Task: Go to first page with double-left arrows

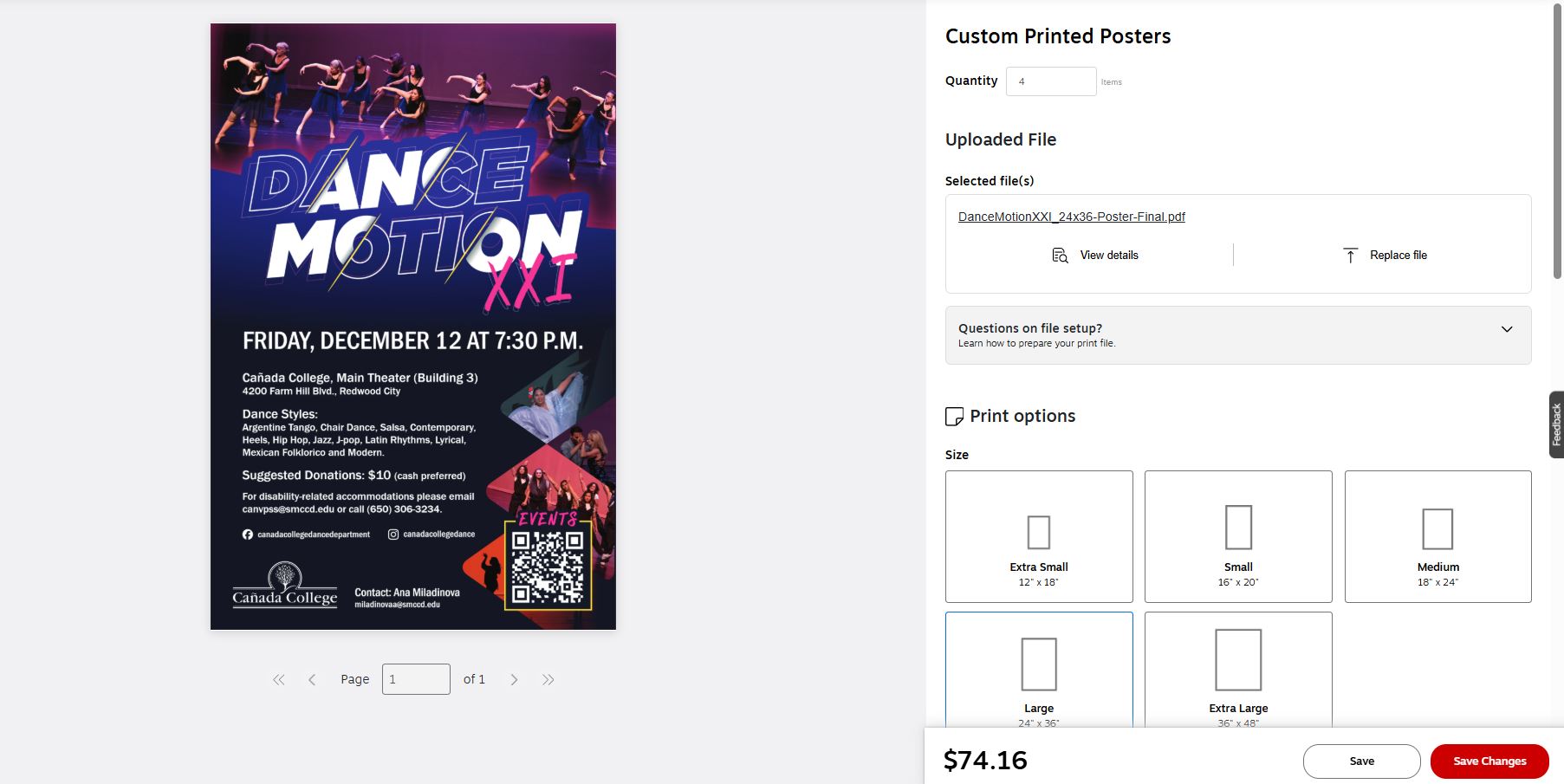Action: click(x=279, y=680)
